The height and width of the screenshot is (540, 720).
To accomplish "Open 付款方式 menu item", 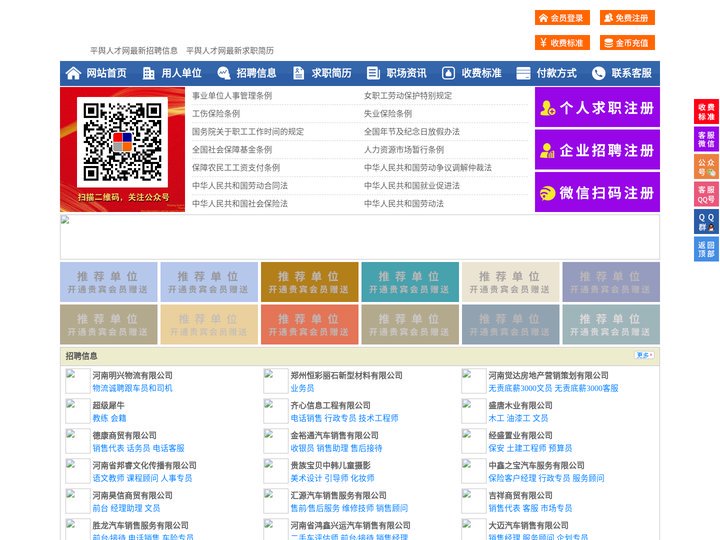I will (556, 73).
